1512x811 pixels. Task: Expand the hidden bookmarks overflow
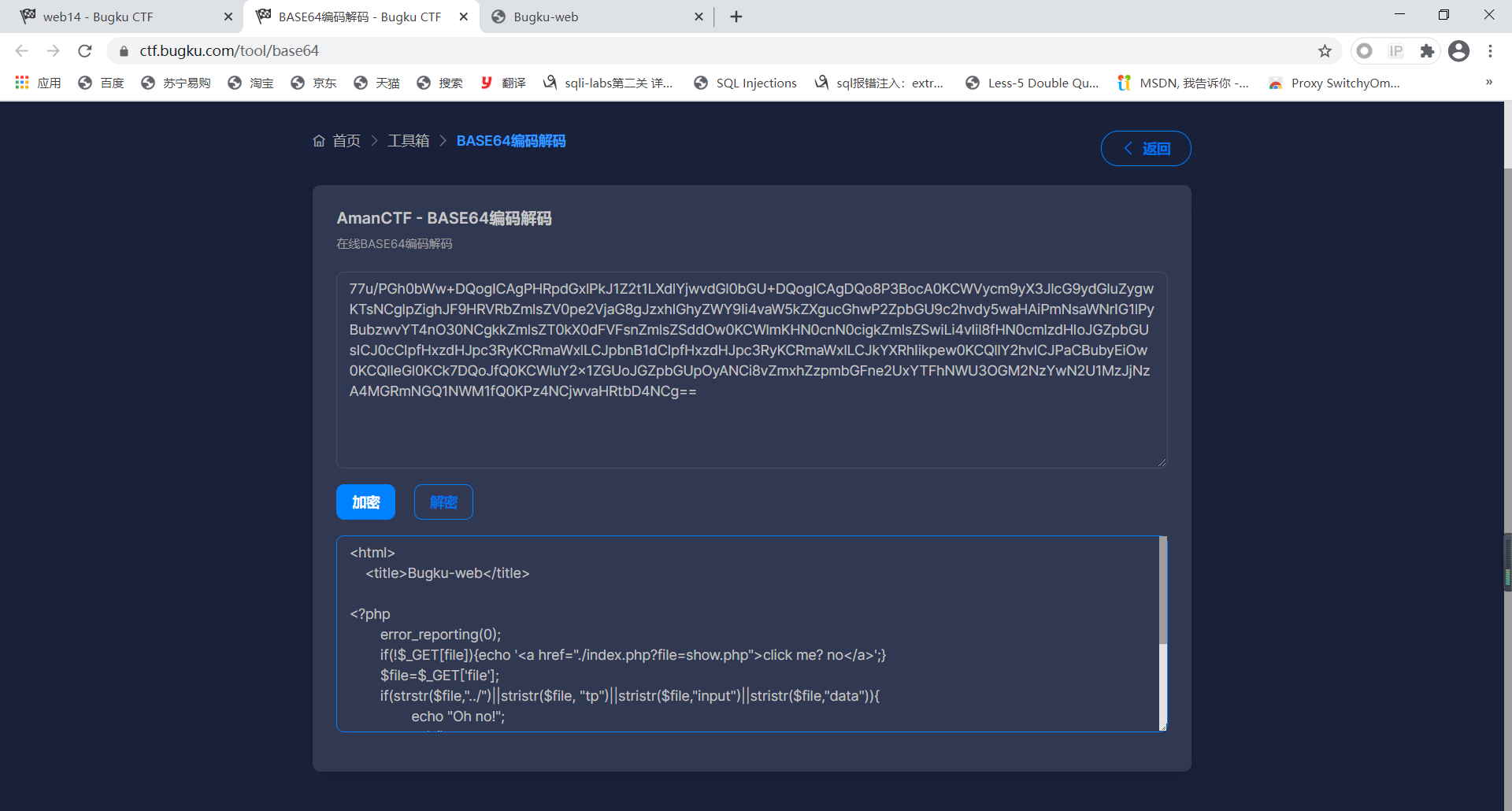1488,83
